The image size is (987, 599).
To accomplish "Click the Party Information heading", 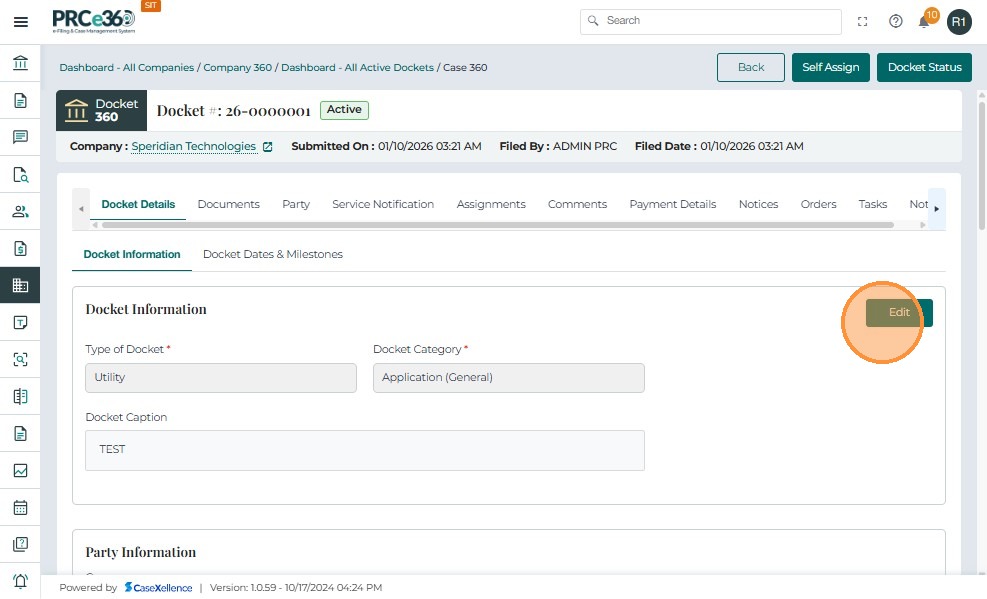I will point(140,552).
